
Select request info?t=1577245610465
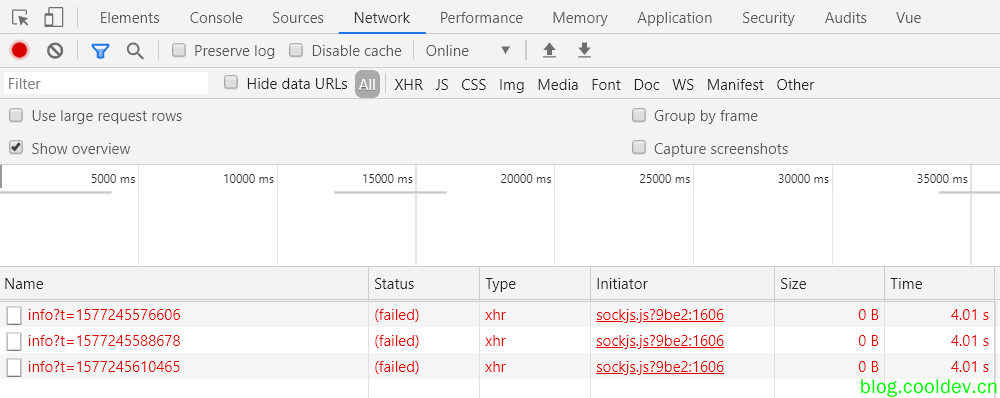coord(104,367)
